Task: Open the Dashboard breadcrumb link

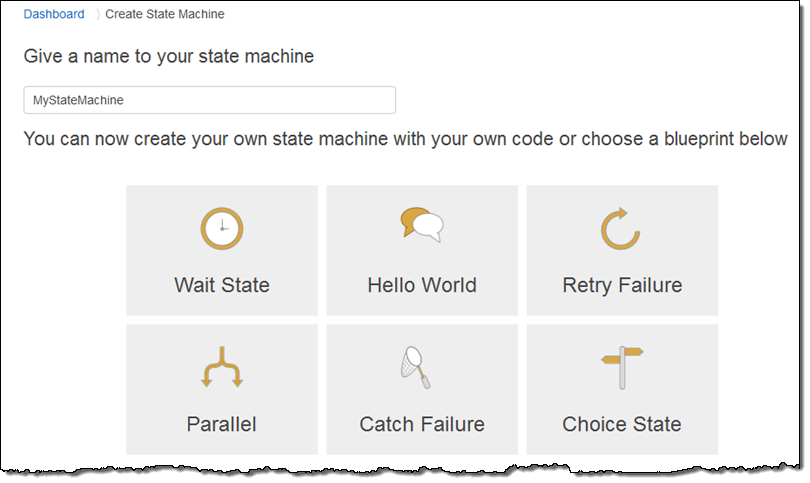Action: (x=54, y=14)
